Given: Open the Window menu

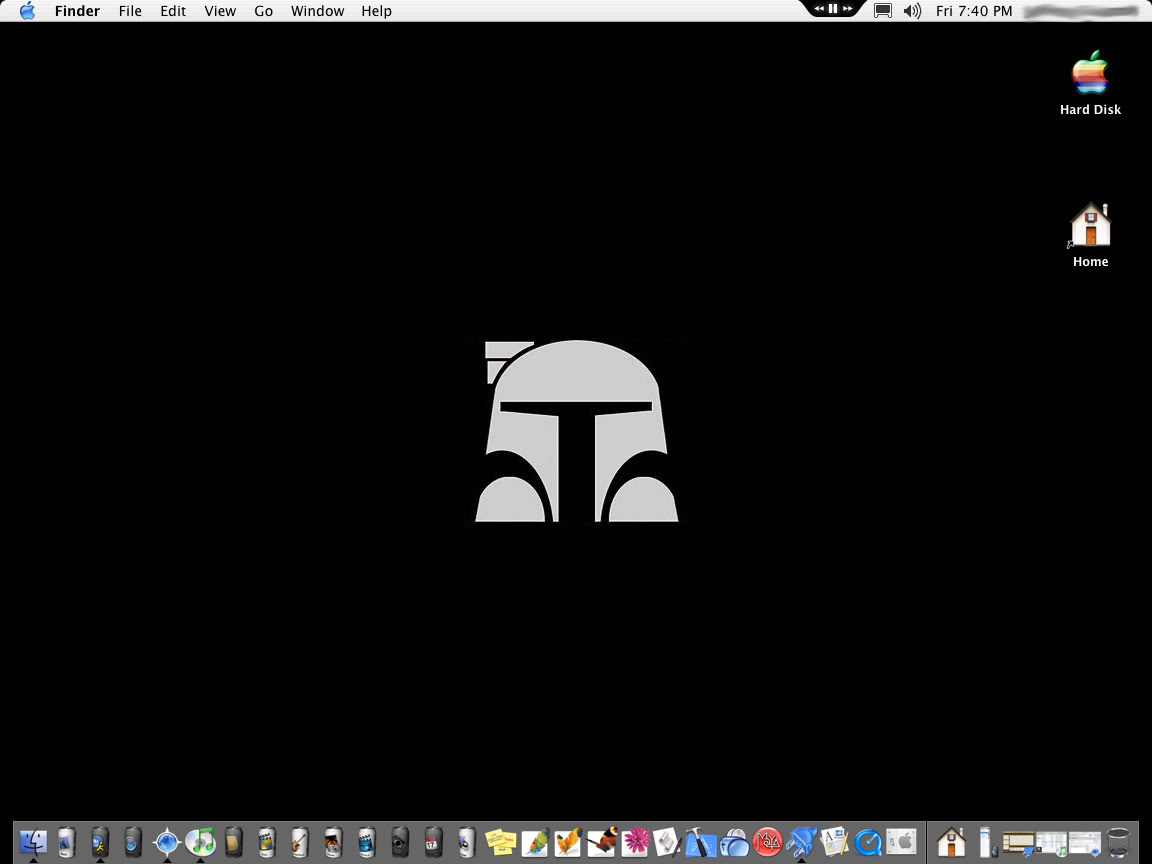Looking at the screenshot, I should coord(317,11).
